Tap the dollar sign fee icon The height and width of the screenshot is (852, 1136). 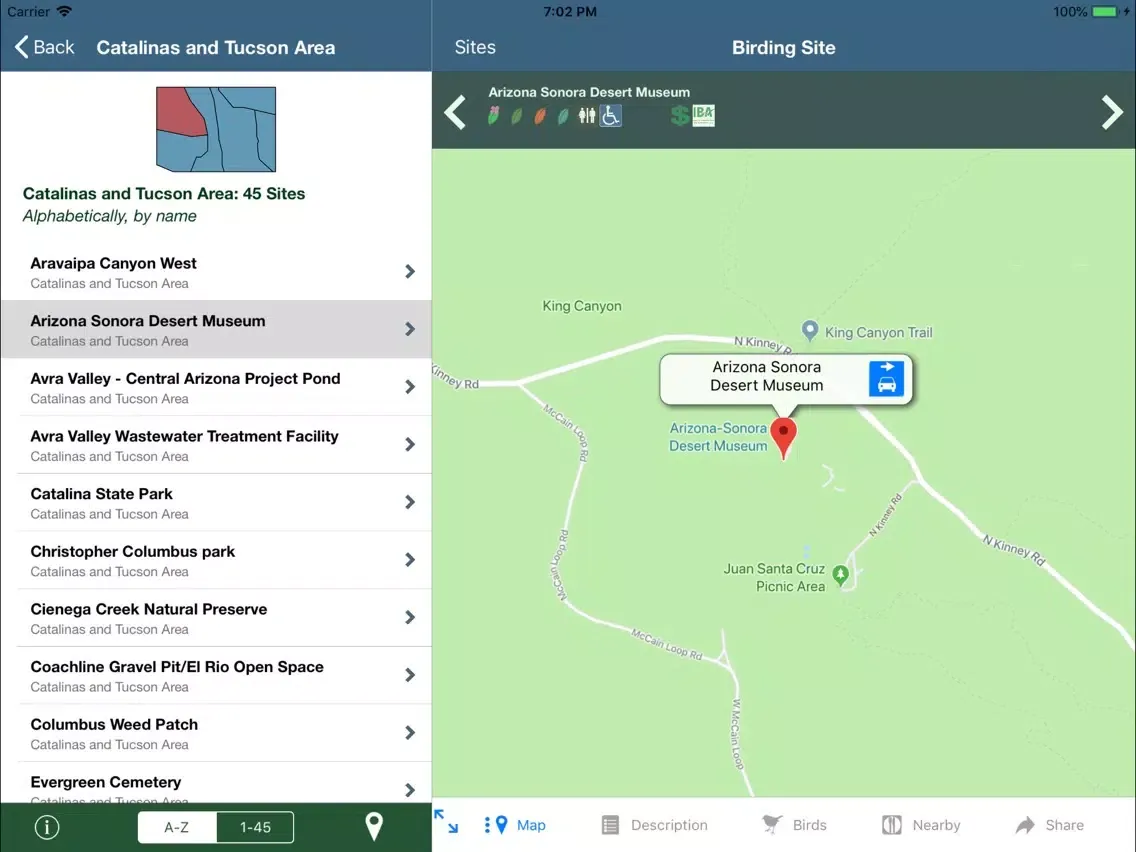680,115
